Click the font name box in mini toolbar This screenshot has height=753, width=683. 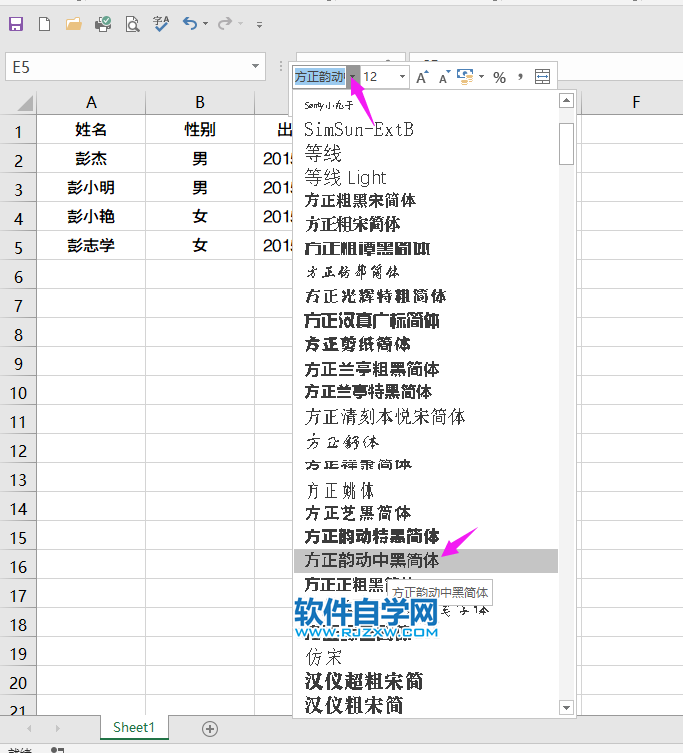(320, 76)
